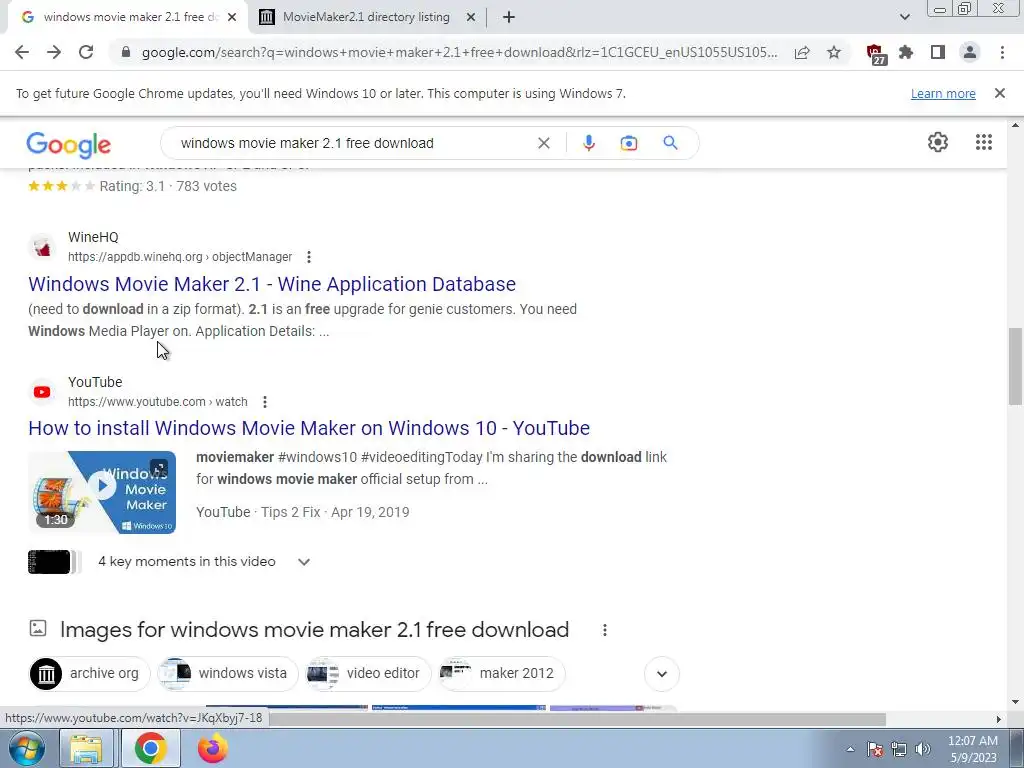
Task: Open the taskbar clock showing 12:07 AM
Action: pos(972,749)
